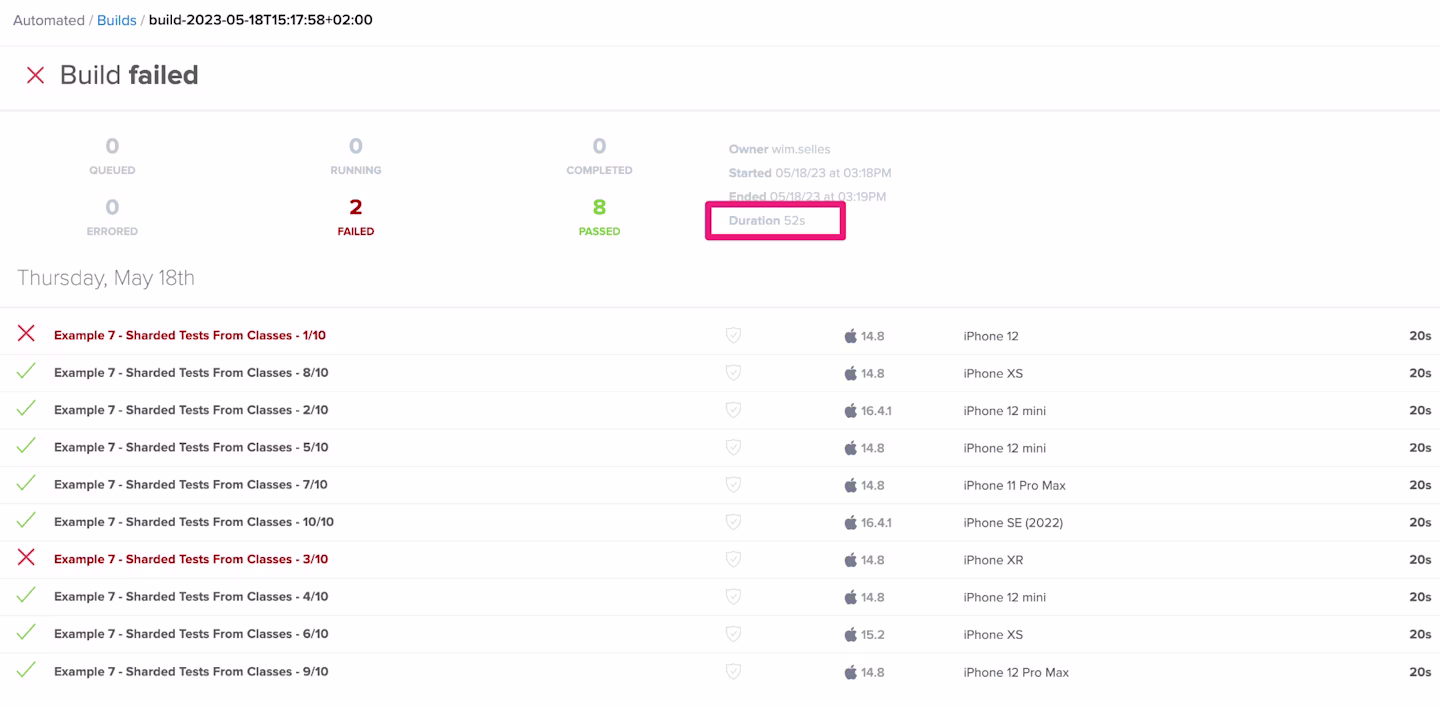Open test Sharded Tests From Classes - 2/10
The width and height of the screenshot is (1440, 708).
point(191,410)
